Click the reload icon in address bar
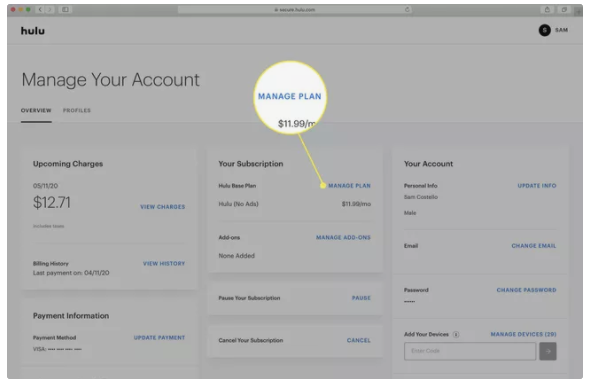 [x=407, y=9]
